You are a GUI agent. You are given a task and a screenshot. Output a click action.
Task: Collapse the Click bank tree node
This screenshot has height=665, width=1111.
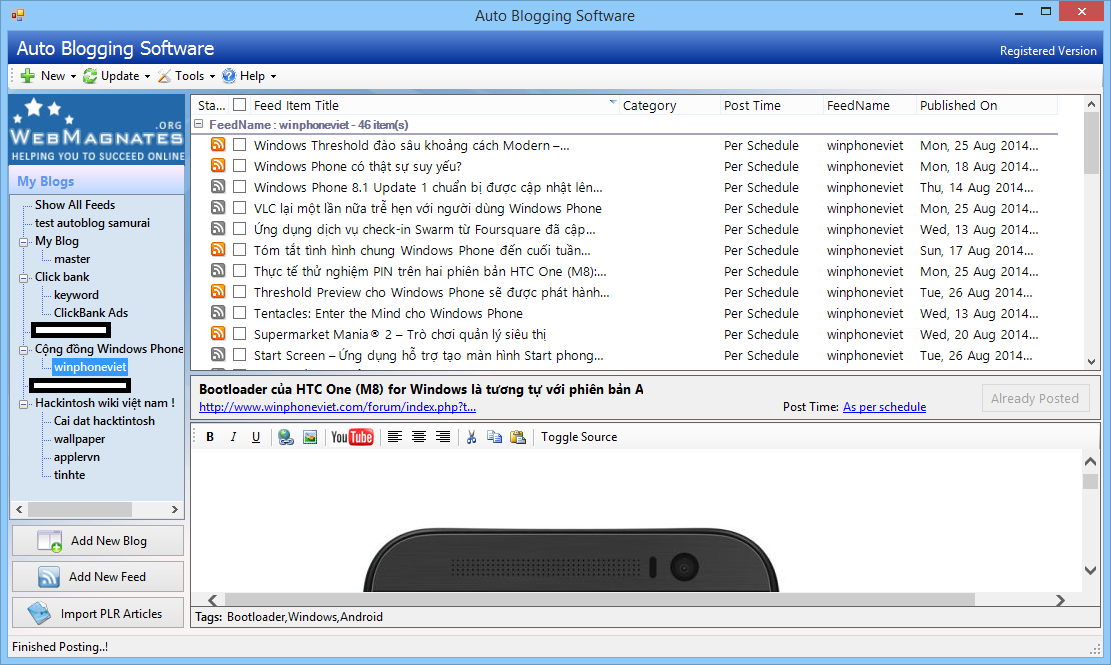pos(23,278)
